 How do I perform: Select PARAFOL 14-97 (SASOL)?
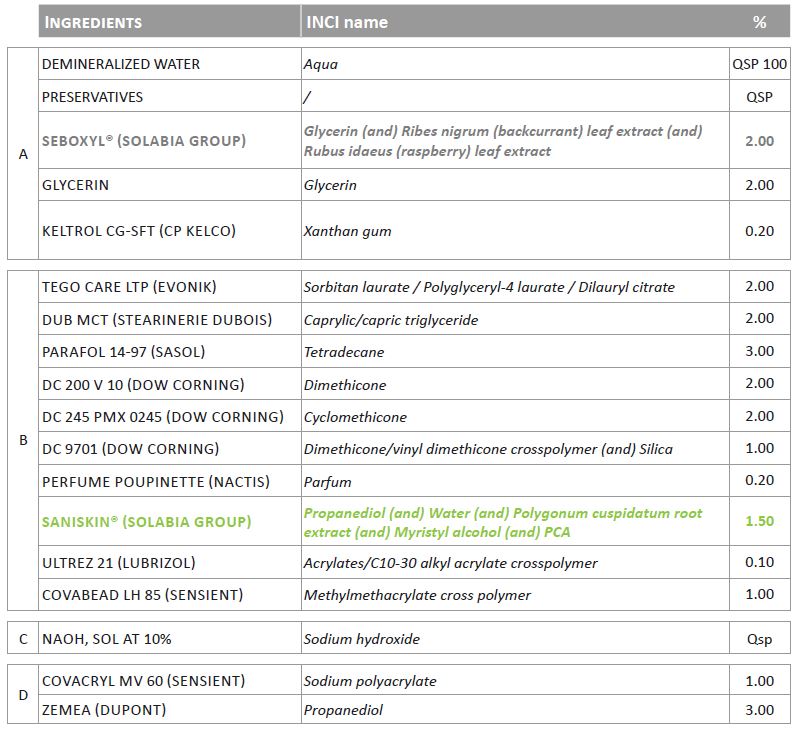tap(124, 352)
